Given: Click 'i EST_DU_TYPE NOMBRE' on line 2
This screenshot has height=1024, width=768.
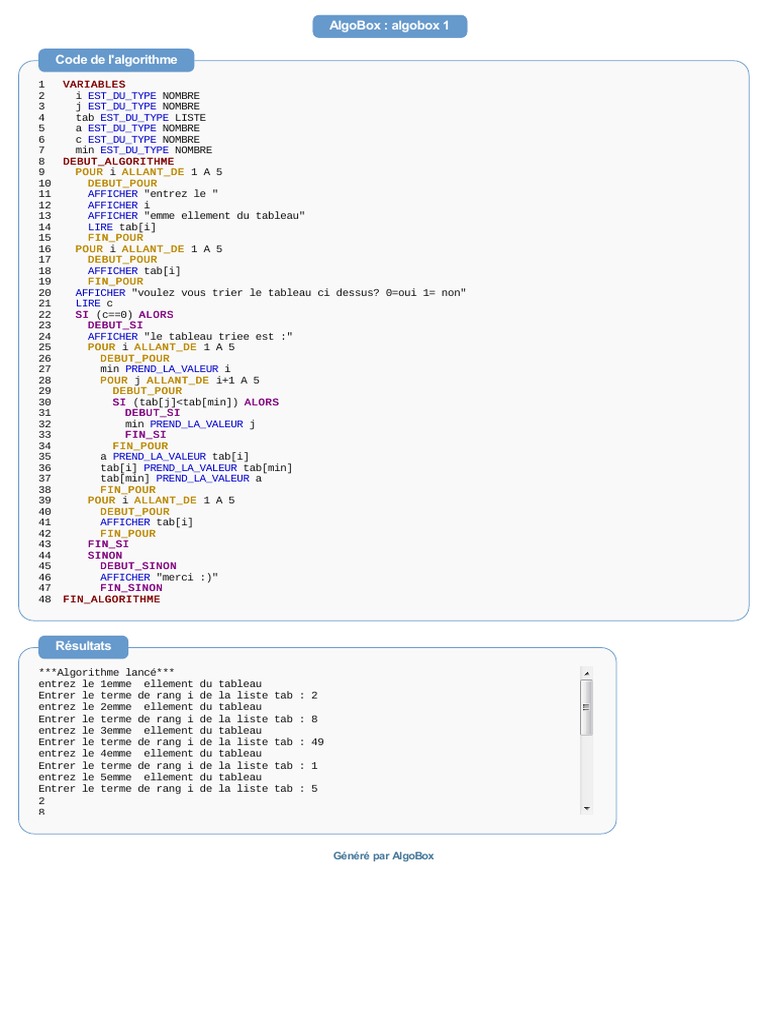Looking at the screenshot, I should click(138, 96).
